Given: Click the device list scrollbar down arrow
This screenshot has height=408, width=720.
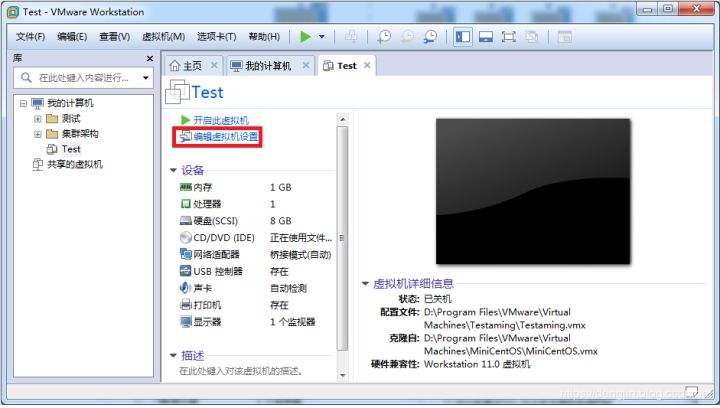Looking at the screenshot, I should pyautogui.click(x=343, y=375).
